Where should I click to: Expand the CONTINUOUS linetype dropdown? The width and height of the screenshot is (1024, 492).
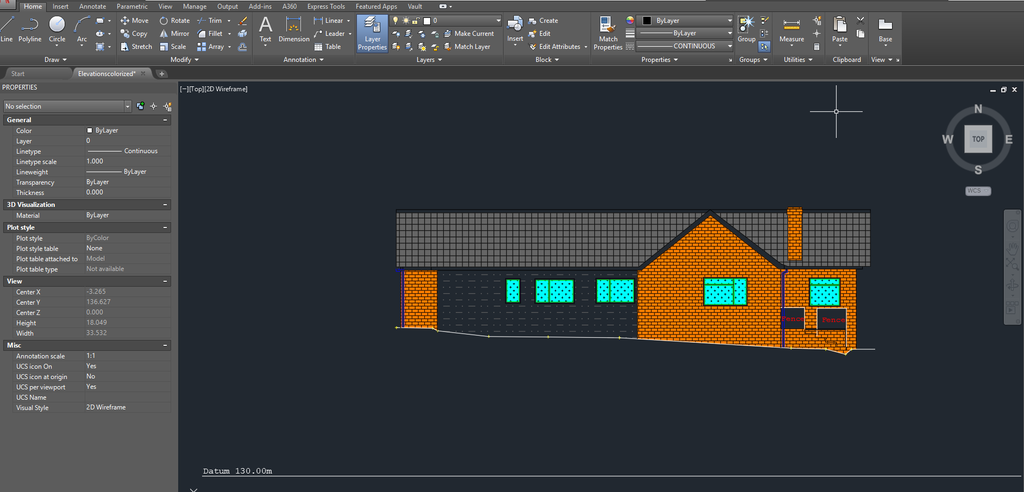[x=731, y=46]
